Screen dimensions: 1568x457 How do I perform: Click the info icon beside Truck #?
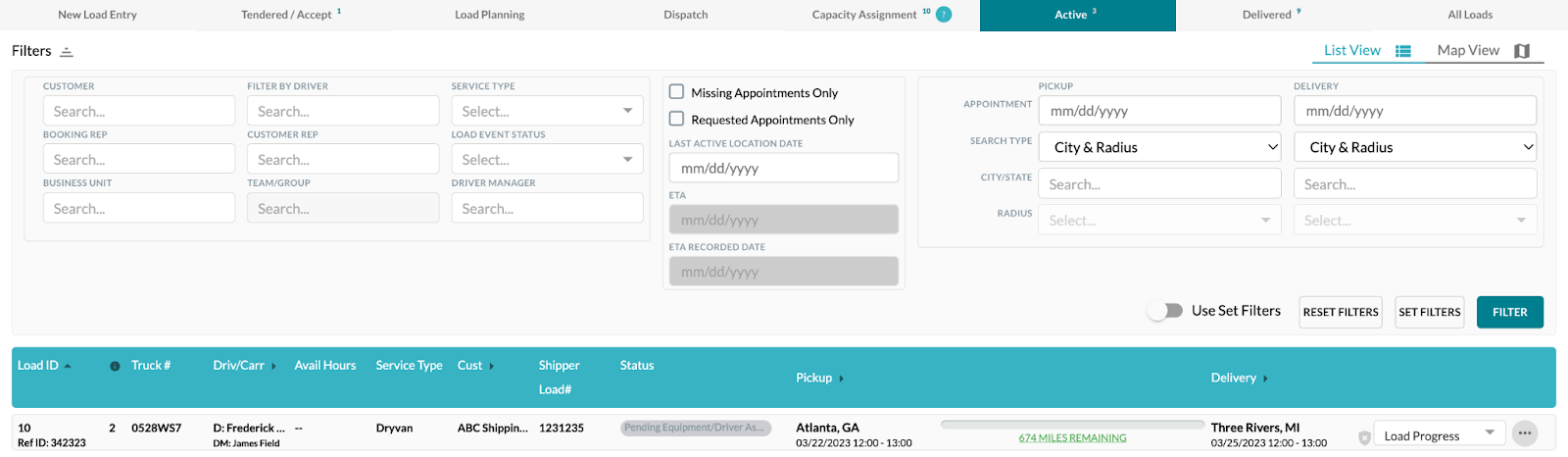[x=115, y=366]
